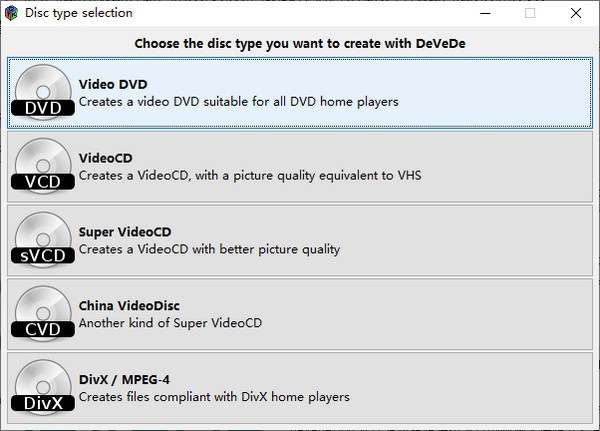600x431 pixels.
Task: Click the 'Choose the disc type' heading
Action: [300, 44]
